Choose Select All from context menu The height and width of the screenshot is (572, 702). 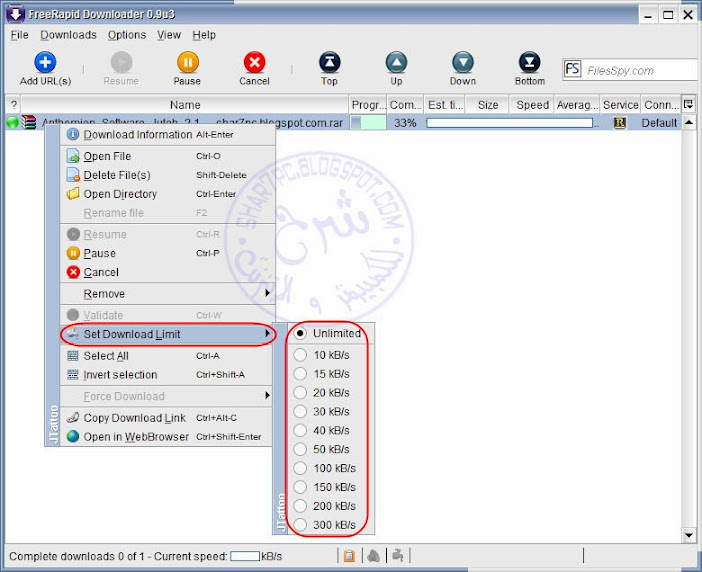pos(167,356)
